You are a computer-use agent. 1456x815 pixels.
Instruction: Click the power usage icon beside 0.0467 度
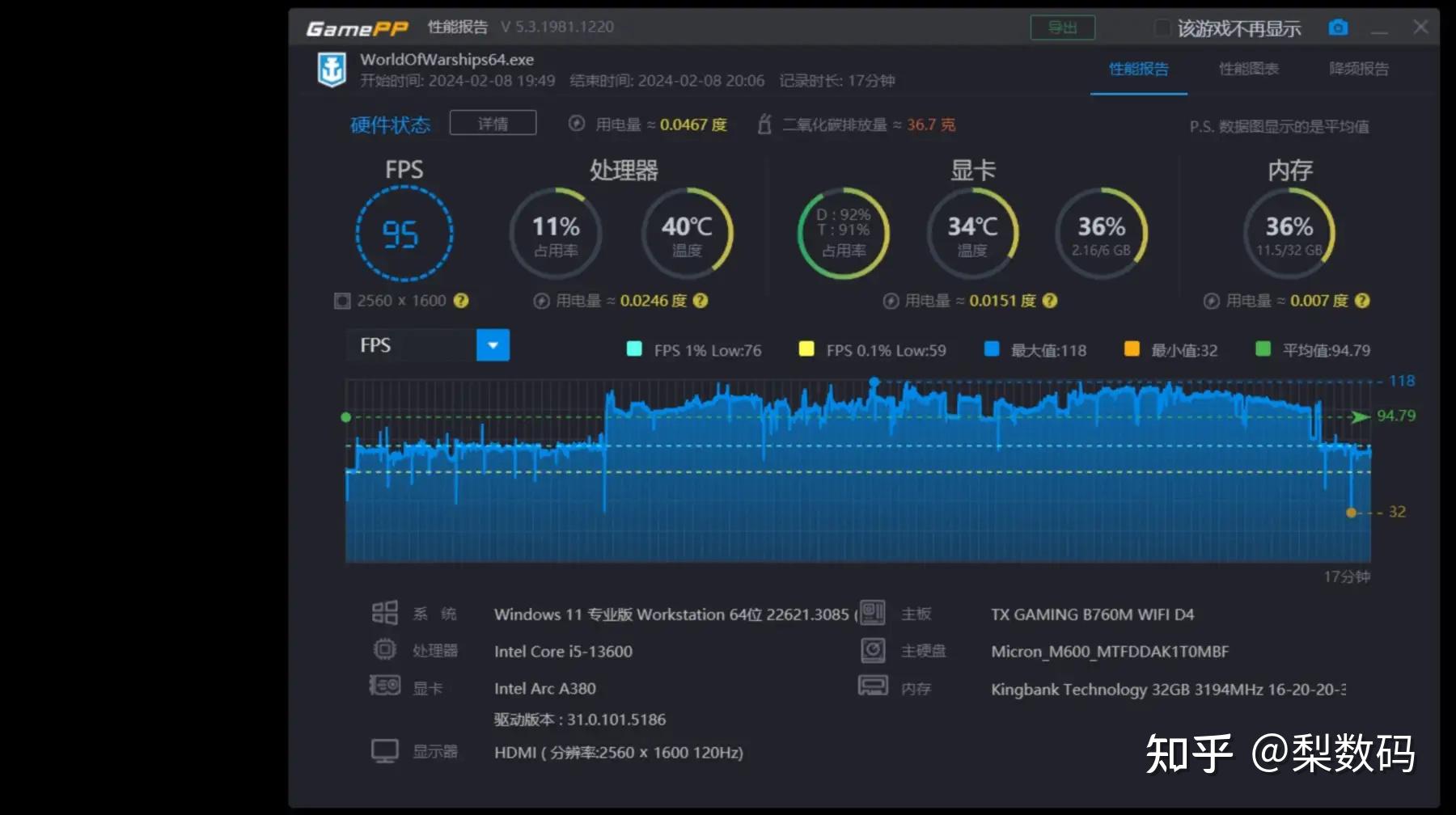pos(577,124)
